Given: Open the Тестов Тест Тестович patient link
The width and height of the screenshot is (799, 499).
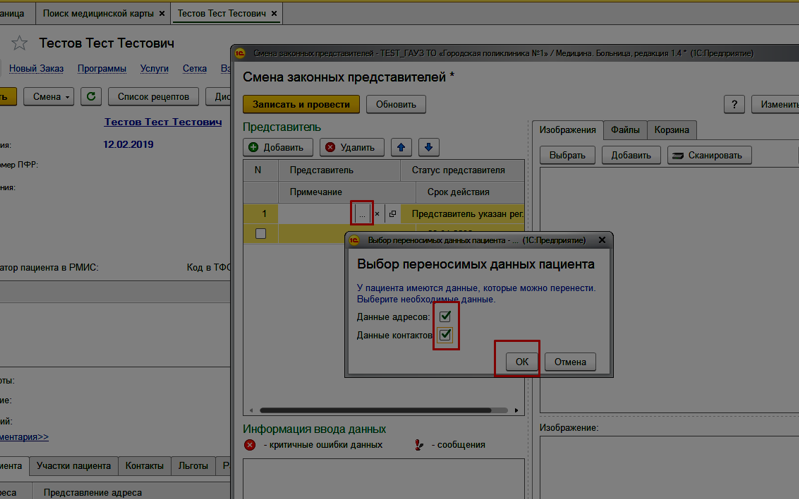Looking at the screenshot, I should pyautogui.click(x=162, y=122).
